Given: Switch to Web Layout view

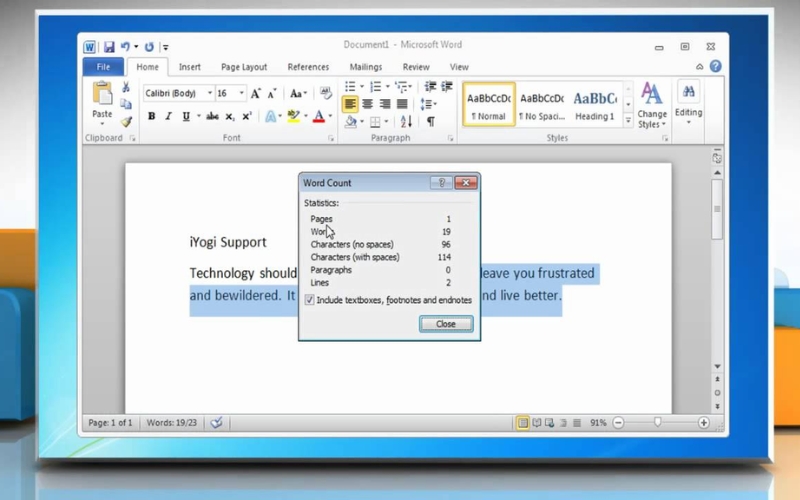Looking at the screenshot, I should click(549, 422).
